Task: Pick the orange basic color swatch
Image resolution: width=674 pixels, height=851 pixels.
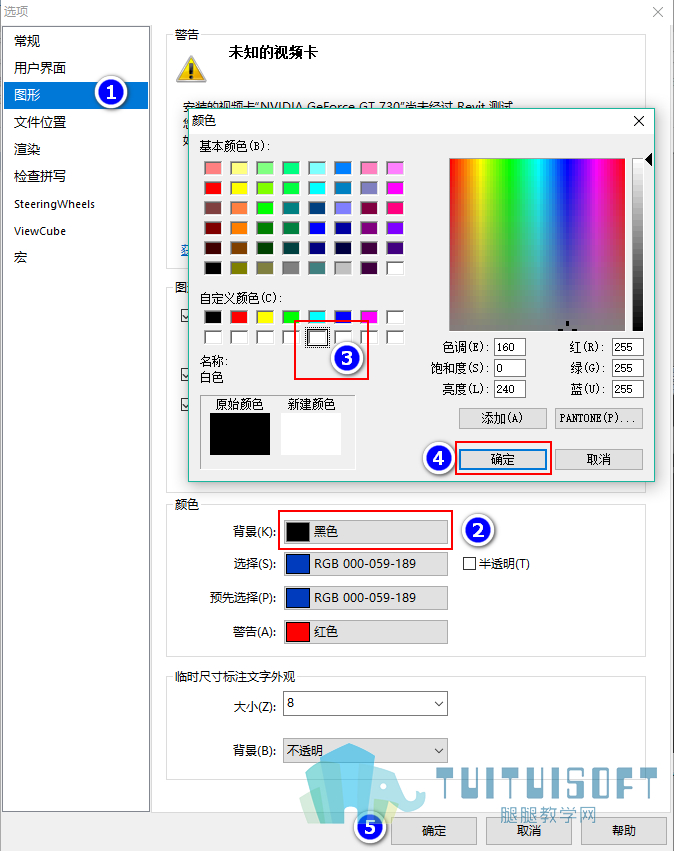Action: tap(239, 228)
